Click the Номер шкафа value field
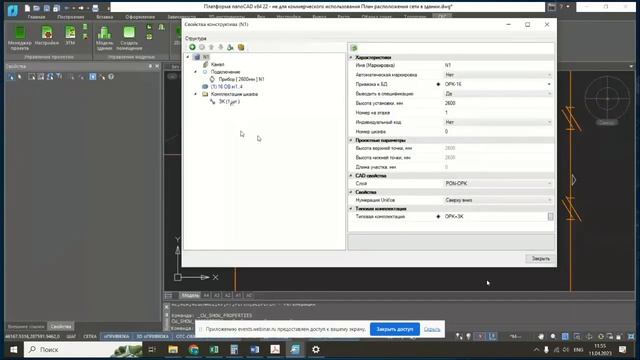 click(498, 132)
